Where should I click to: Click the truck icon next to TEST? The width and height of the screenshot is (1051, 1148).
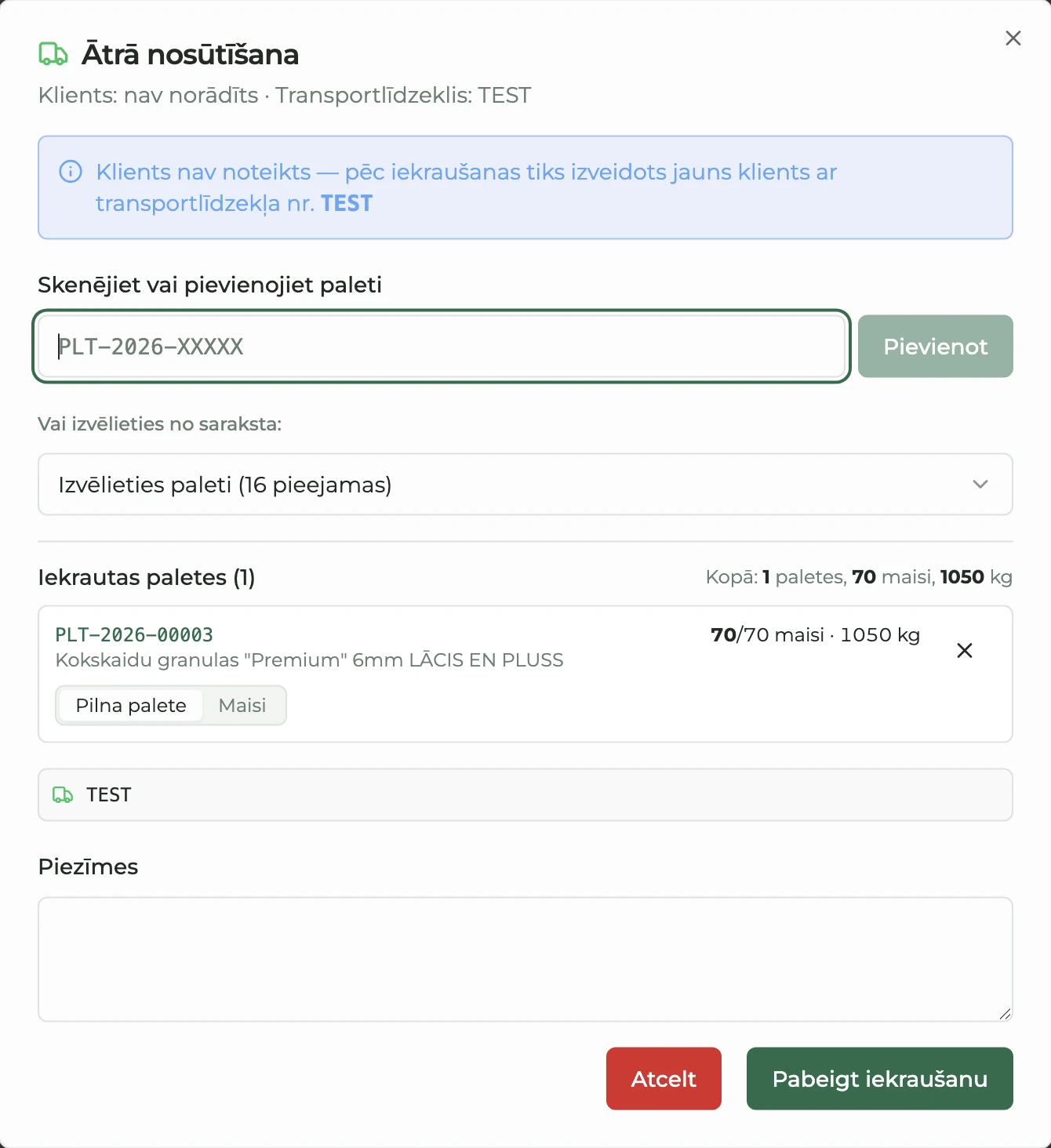click(x=63, y=795)
